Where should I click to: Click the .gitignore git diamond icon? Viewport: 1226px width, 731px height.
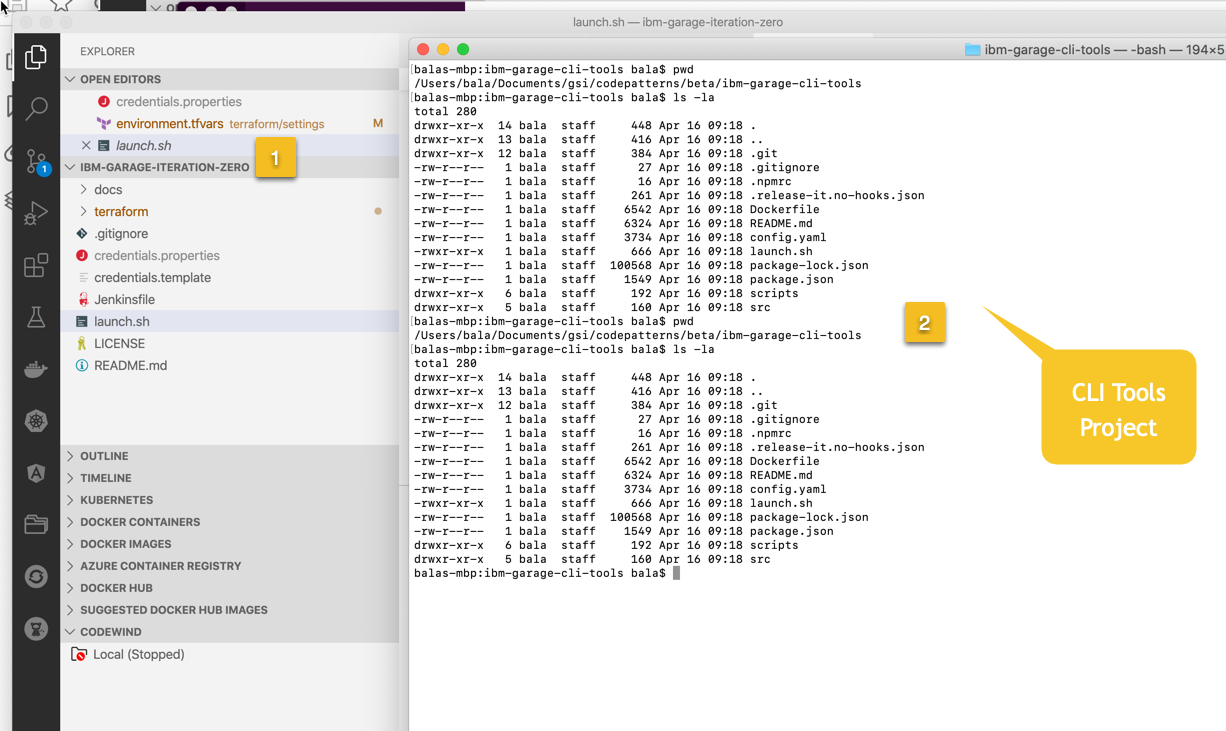(x=82, y=234)
